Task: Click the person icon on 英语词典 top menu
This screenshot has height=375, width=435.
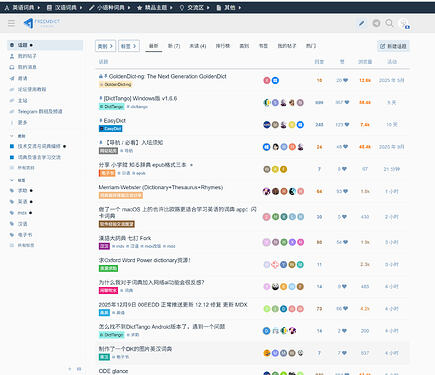Action: coord(7,8)
